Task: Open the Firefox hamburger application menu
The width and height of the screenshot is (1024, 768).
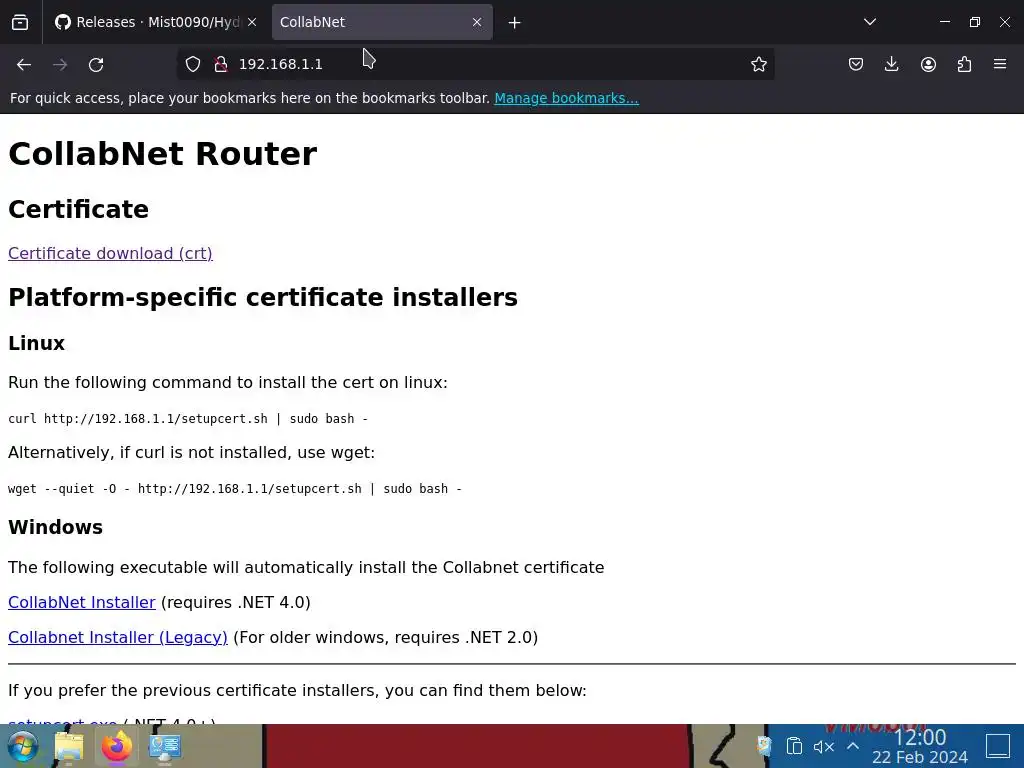Action: 1000,64
